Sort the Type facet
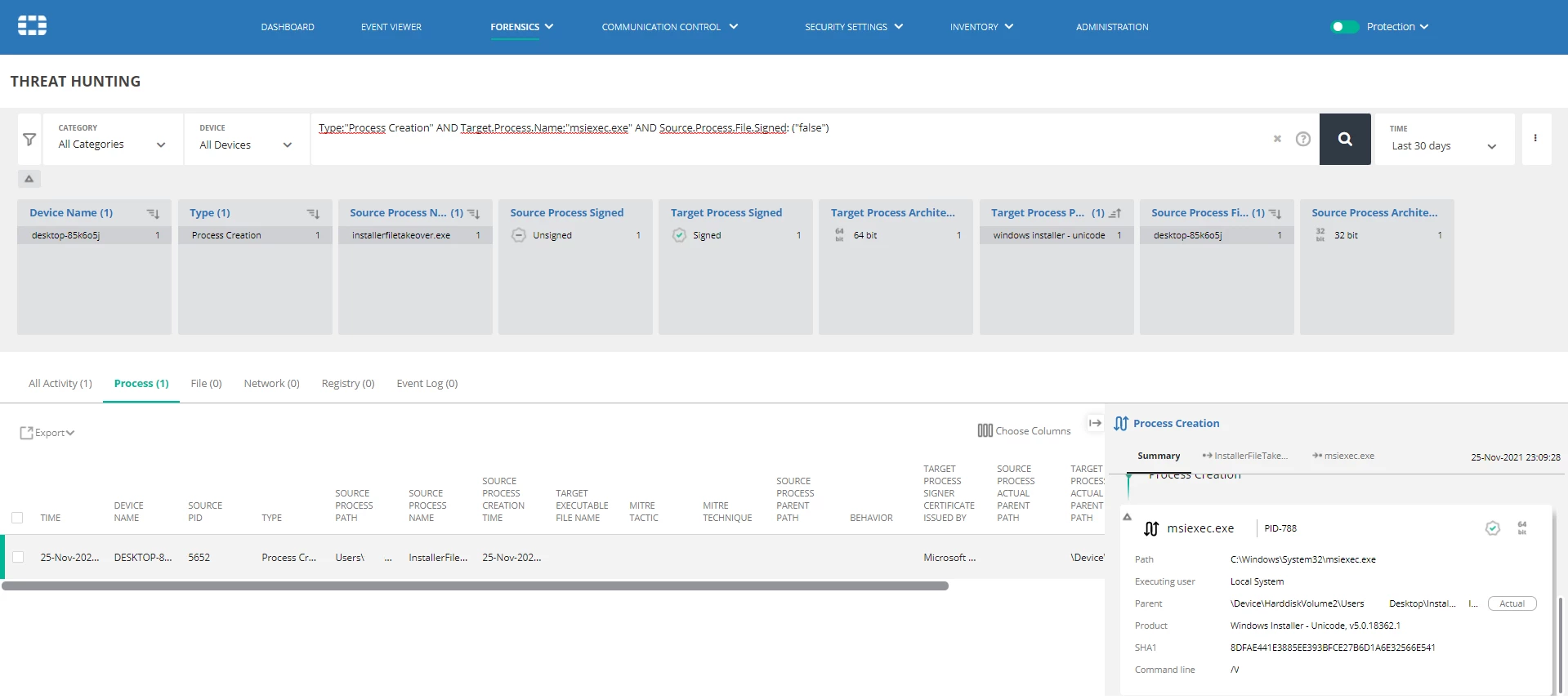Image resolution: width=1568 pixels, height=699 pixels. 313,213
